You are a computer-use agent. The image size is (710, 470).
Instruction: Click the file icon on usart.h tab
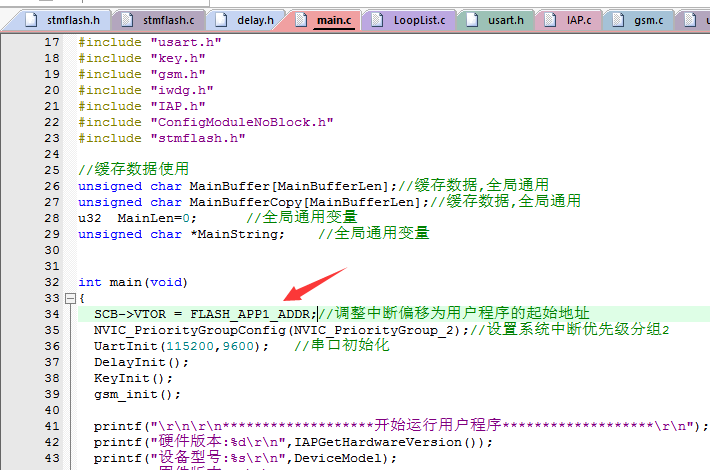(x=472, y=20)
